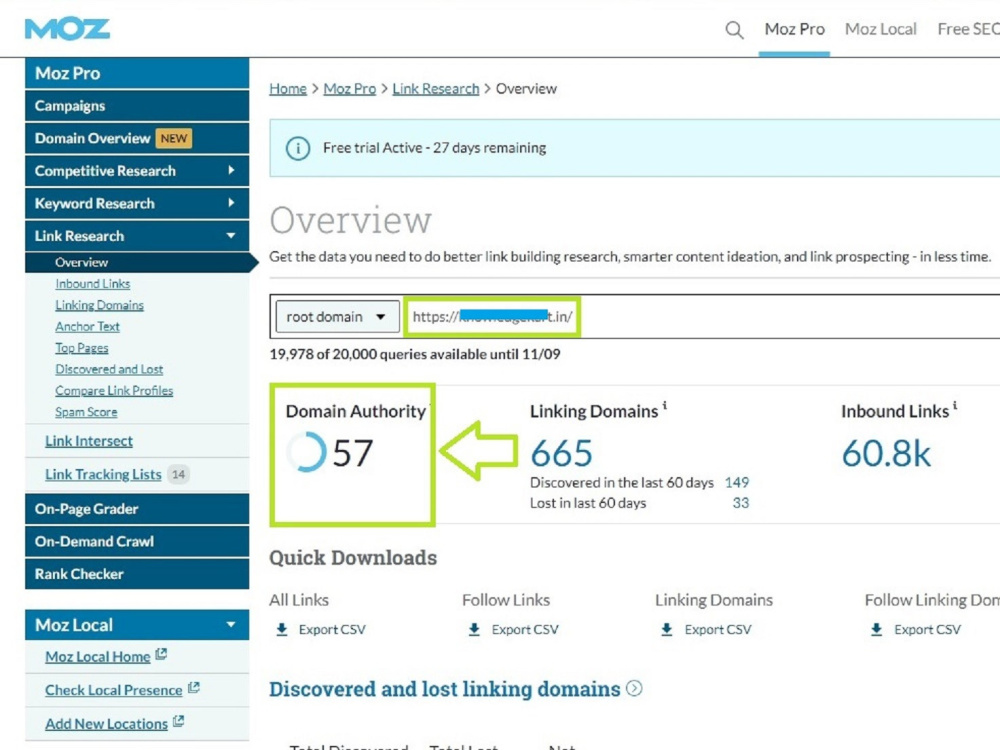Click the Moz logo

68,29
